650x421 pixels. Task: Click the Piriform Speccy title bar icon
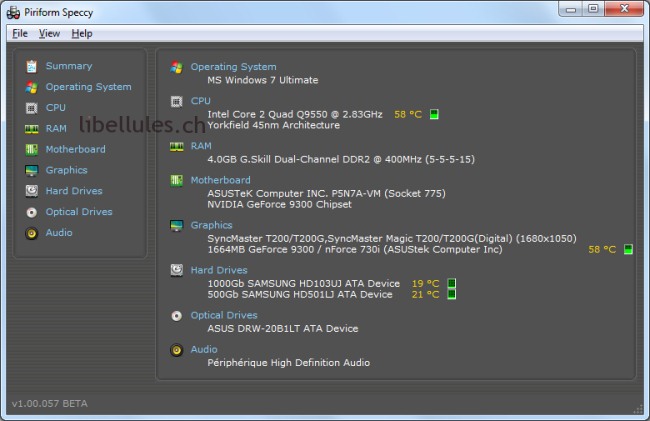coord(13,12)
